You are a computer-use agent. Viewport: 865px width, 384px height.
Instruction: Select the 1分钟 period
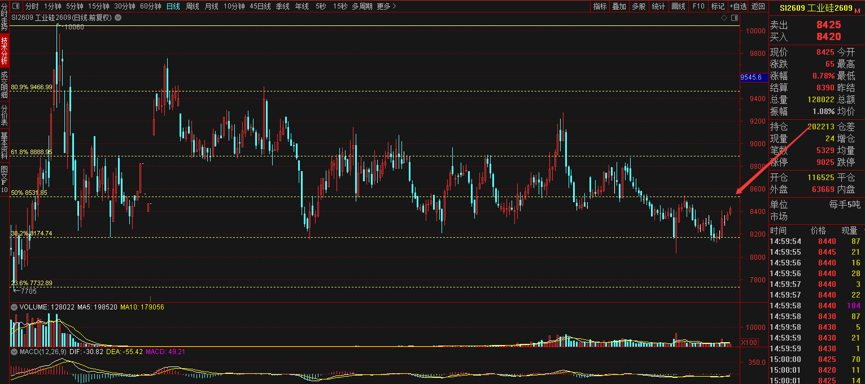point(52,7)
